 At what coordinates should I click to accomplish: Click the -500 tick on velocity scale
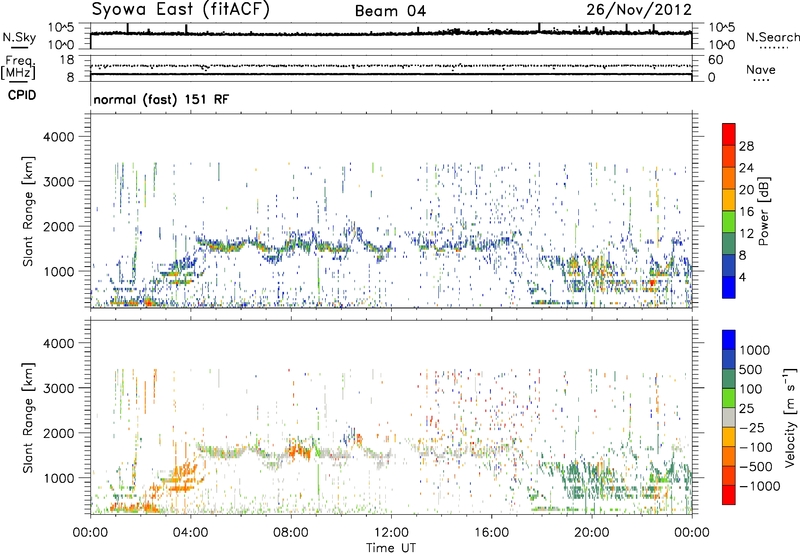pyautogui.click(x=756, y=466)
